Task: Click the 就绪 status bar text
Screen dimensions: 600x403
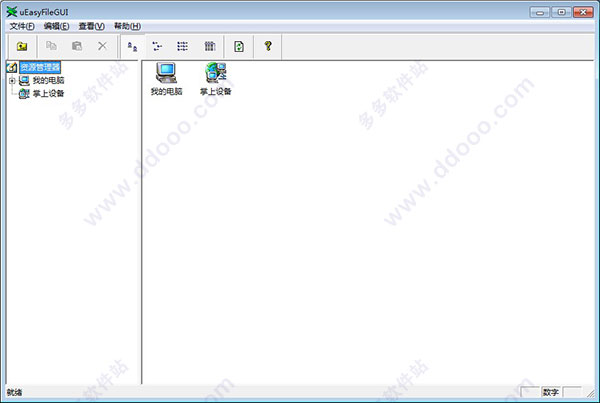Action: click(15, 392)
